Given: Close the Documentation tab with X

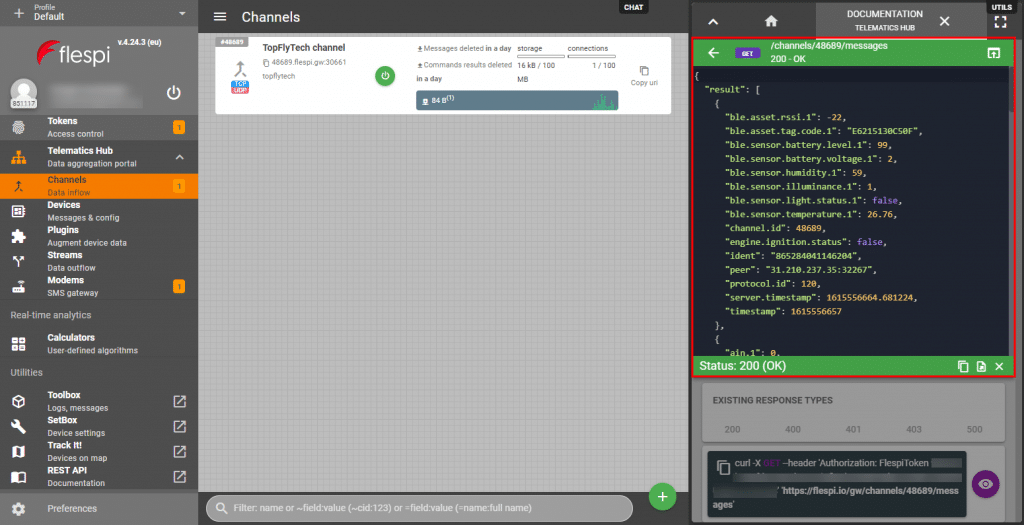Looking at the screenshot, I should (944, 22).
